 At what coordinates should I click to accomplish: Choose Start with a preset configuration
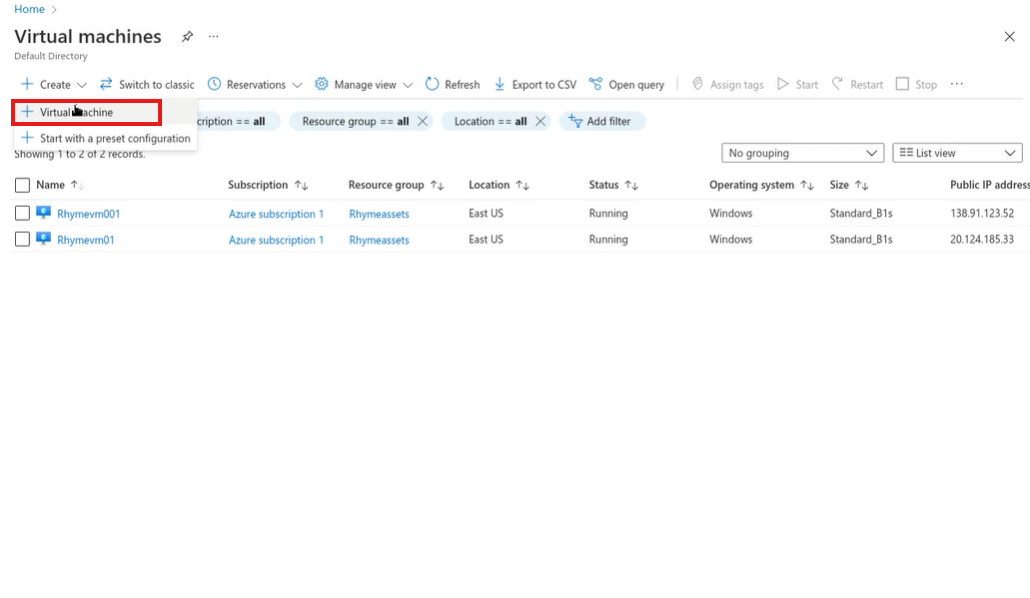click(x=105, y=138)
